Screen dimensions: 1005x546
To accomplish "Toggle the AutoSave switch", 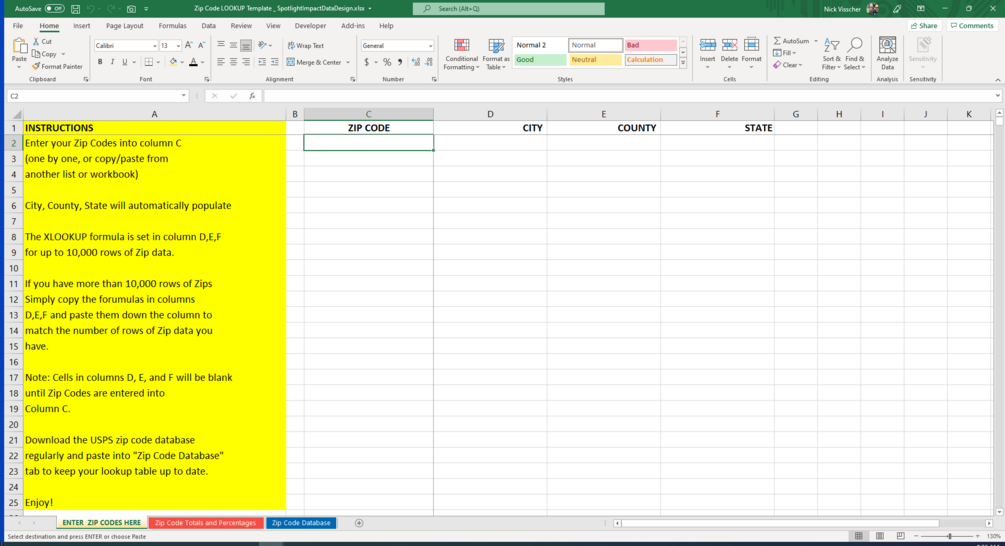I will pos(54,9).
